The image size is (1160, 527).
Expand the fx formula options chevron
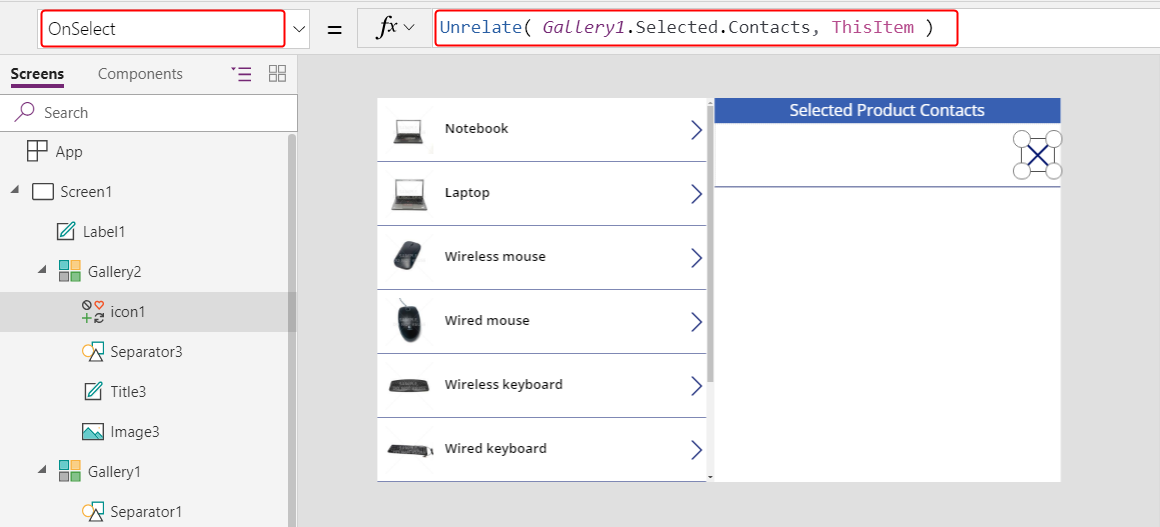click(409, 28)
